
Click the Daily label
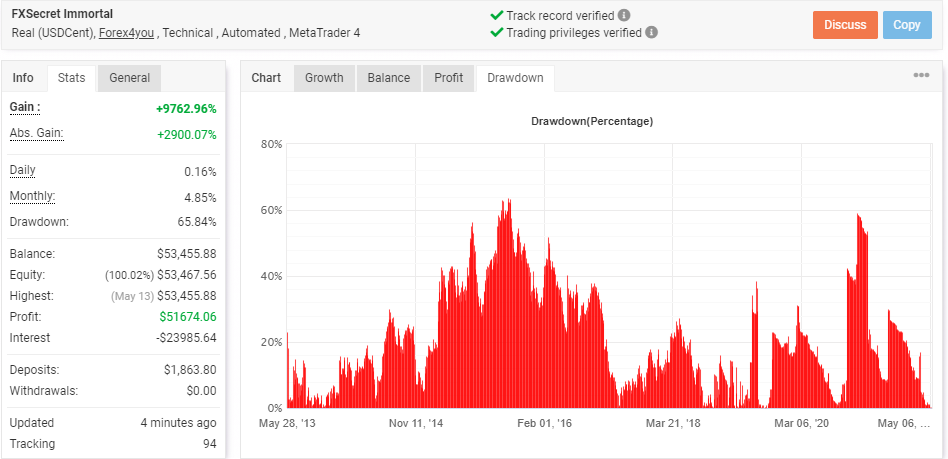(22, 171)
